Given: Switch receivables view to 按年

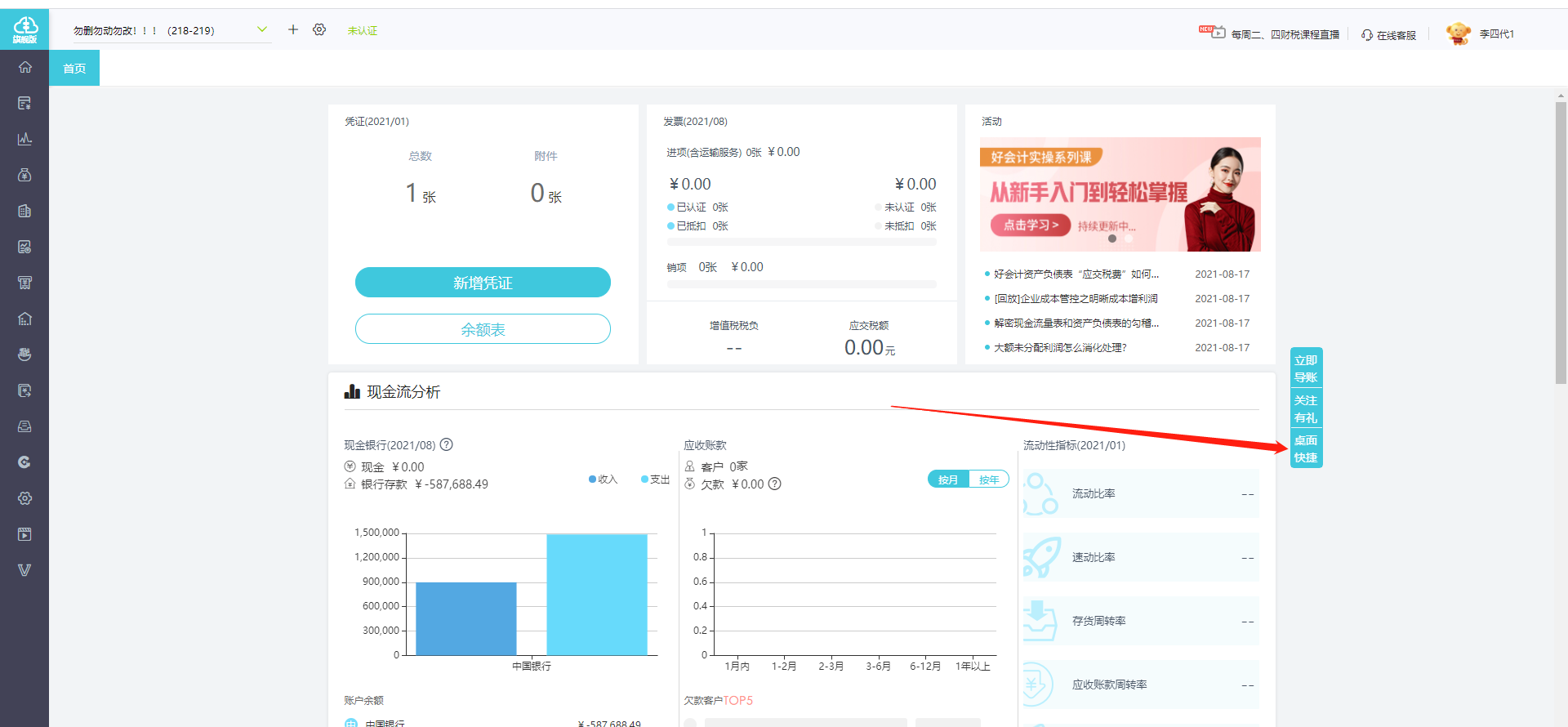Looking at the screenshot, I should [x=989, y=479].
